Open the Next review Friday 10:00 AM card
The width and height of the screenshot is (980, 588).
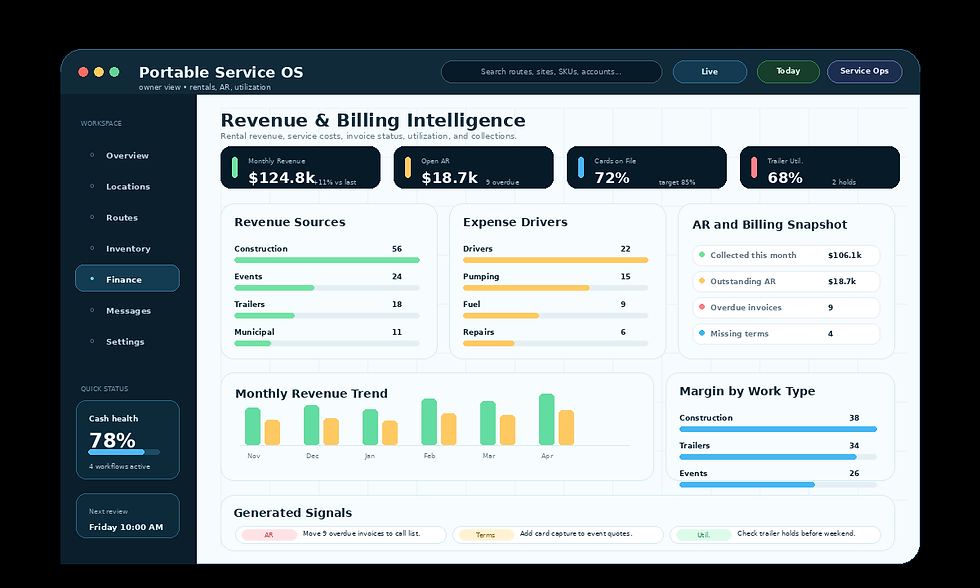[128, 516]
